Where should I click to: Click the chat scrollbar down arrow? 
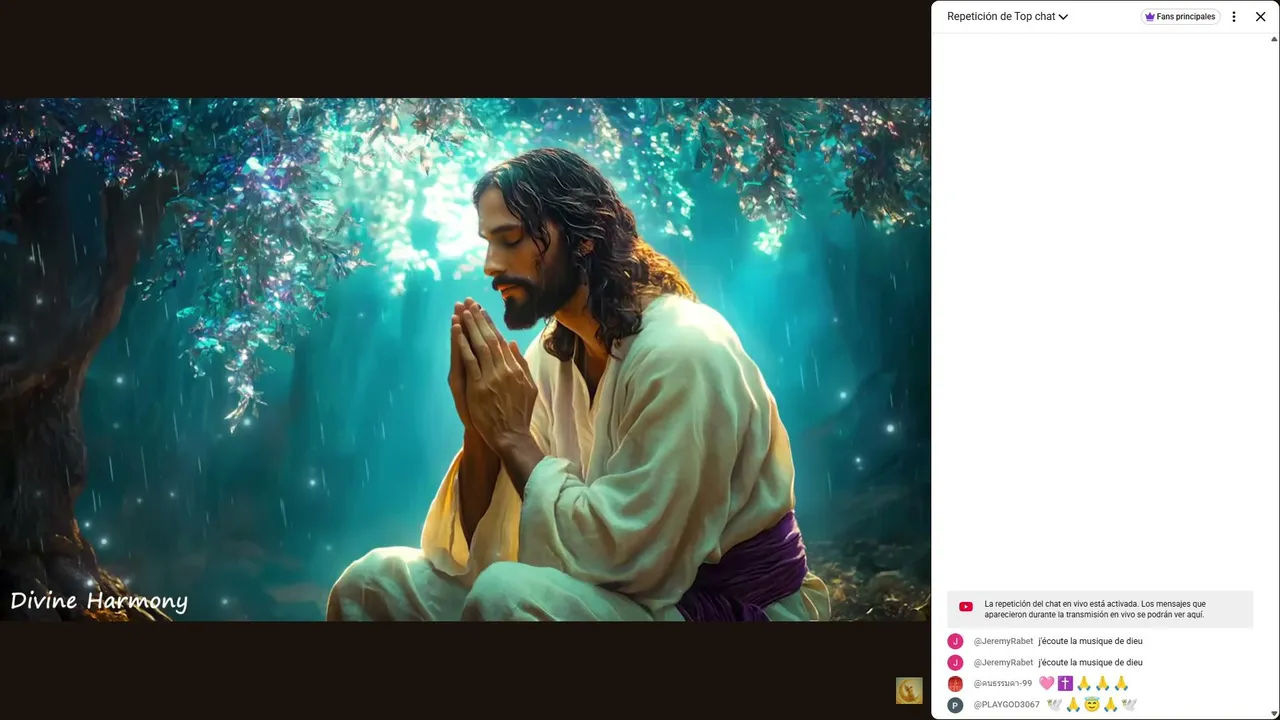[1274, 712]
